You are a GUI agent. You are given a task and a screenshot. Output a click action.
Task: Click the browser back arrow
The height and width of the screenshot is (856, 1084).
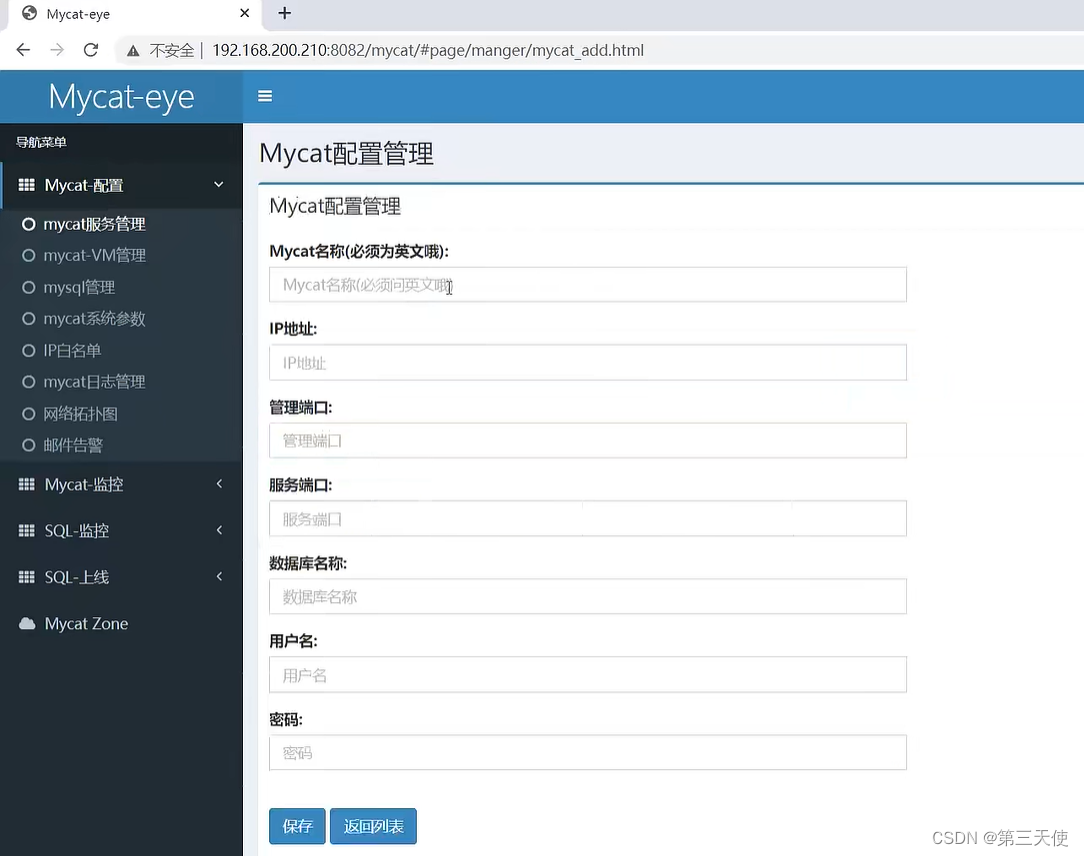point(23,50)
